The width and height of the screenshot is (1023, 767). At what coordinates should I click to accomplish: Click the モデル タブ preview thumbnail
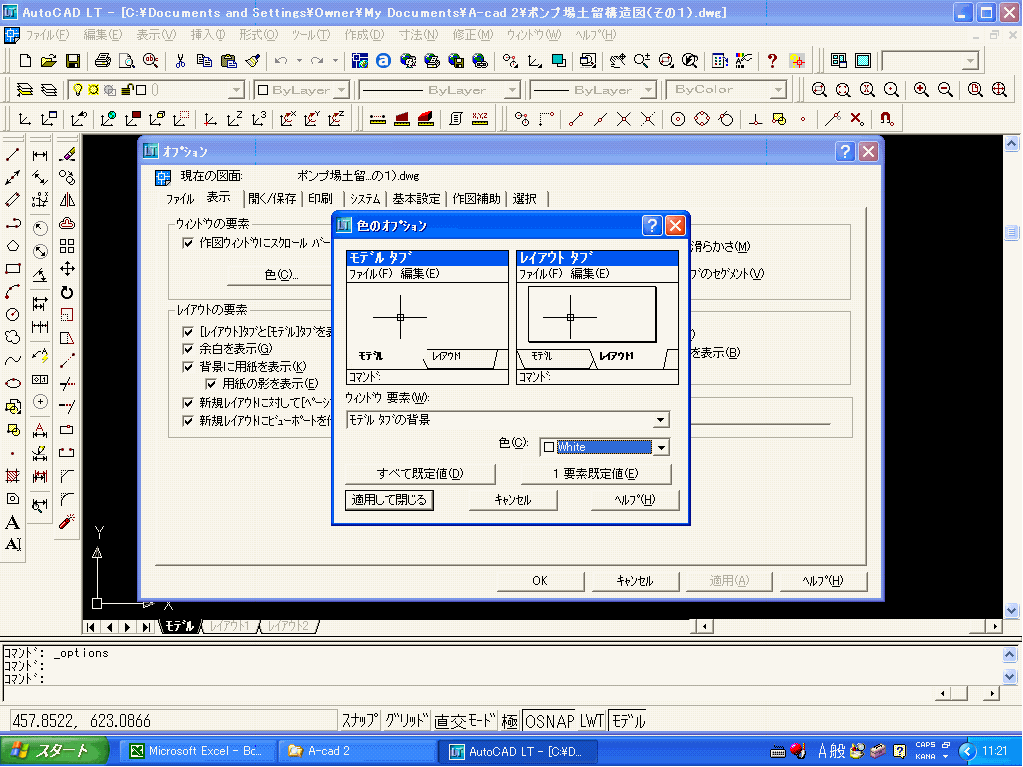[427, 317]
